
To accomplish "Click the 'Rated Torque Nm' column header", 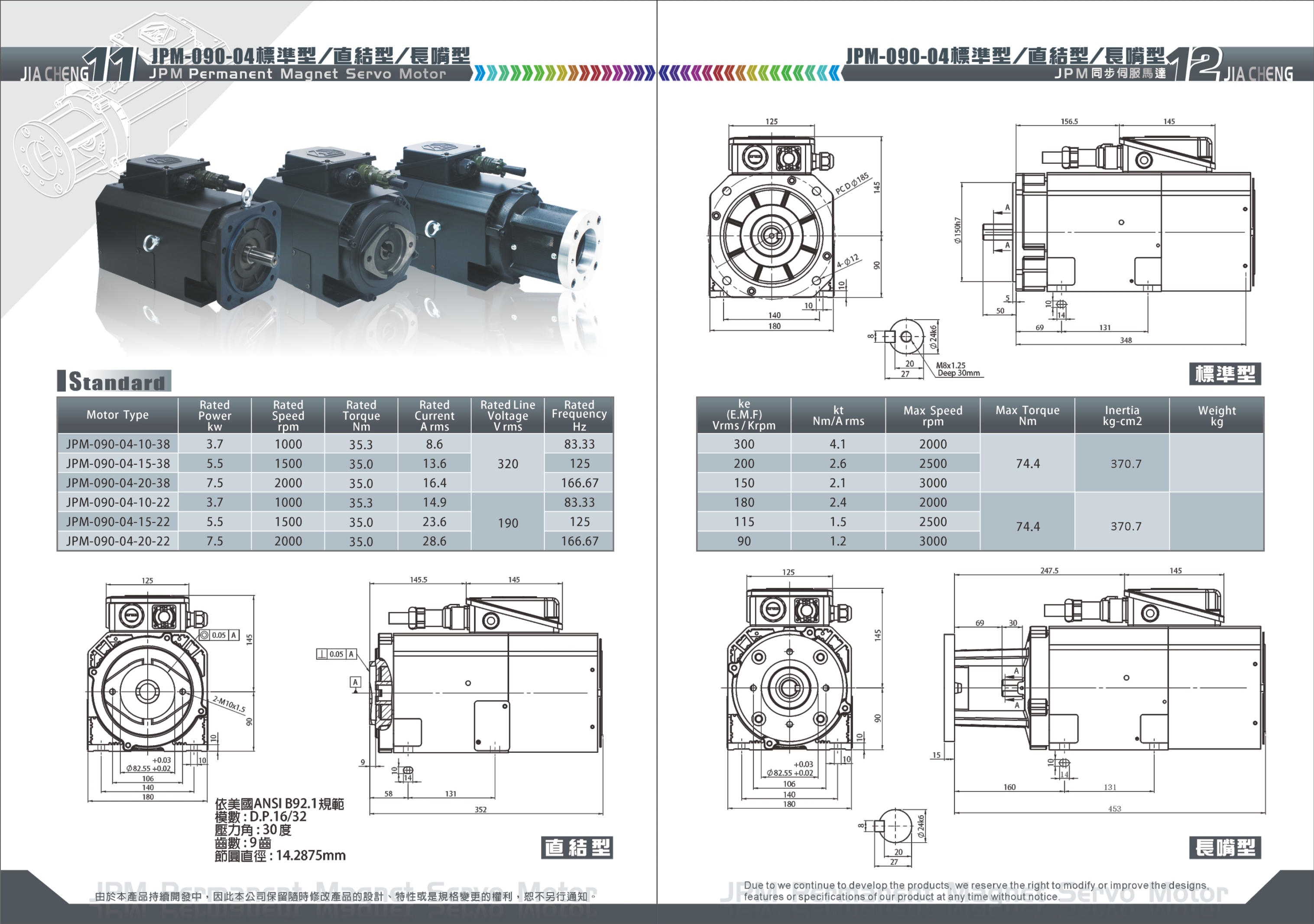I will pyautogui.click(x=361, y=415).
